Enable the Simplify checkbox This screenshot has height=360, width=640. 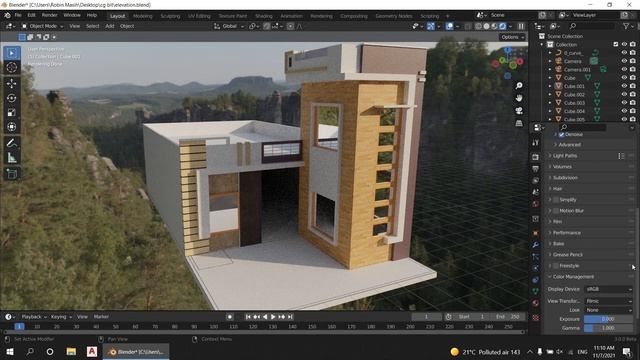click(x=556, y=200)
